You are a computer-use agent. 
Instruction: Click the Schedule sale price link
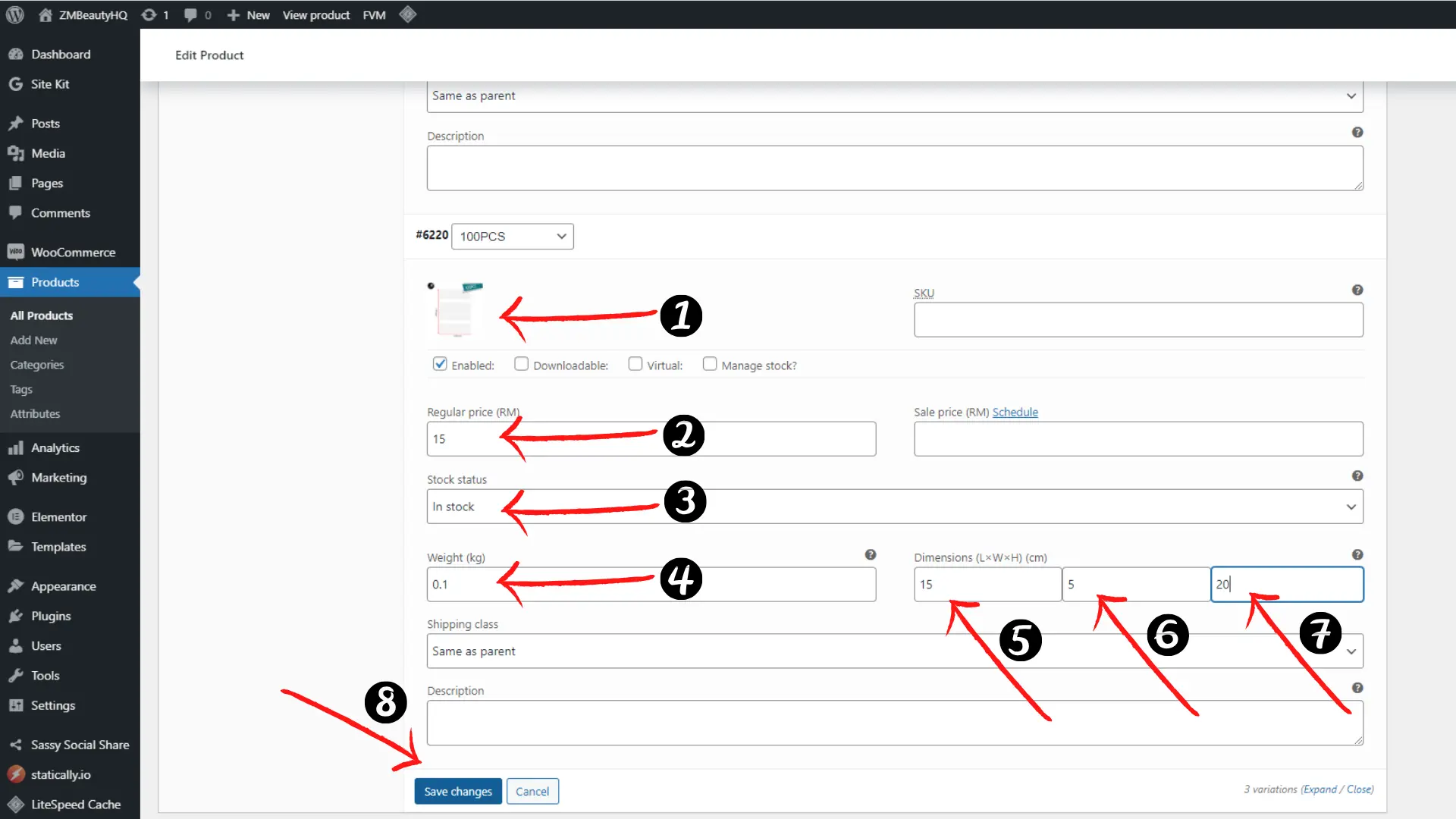[1015, 413]
